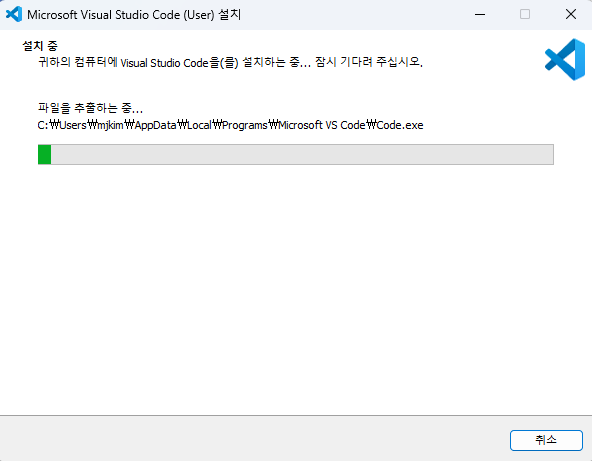This screenshot has height=461, width=592.
Task: Click the disabled maximize button
Action: point(525,14)
